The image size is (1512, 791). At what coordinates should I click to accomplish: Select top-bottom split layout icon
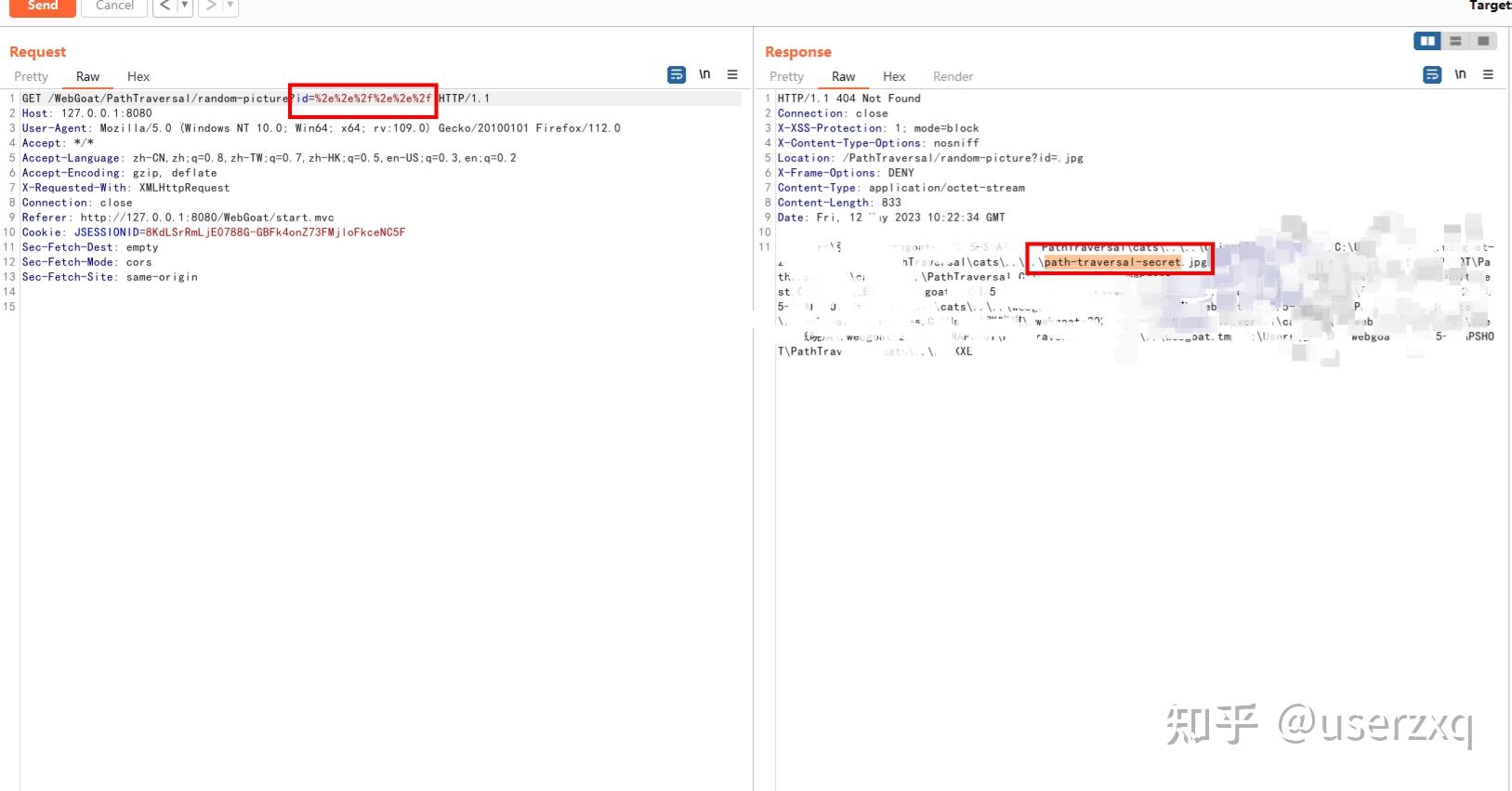(1455, 41)
